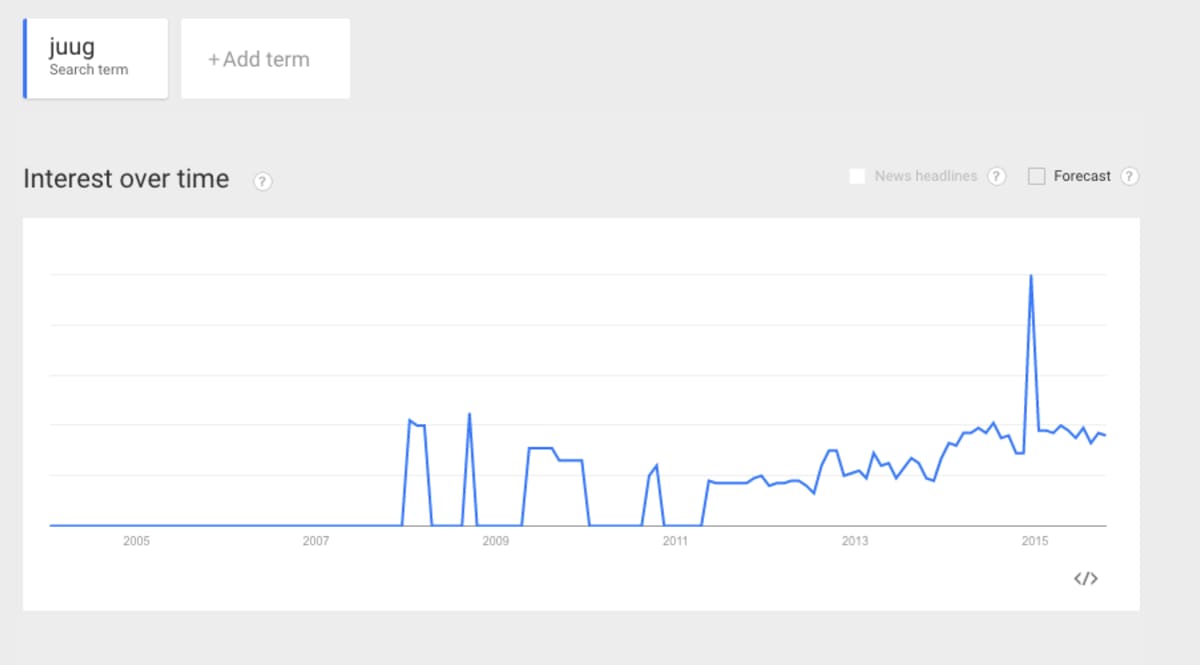The image size is (1200, 665).
Task: Click the help icon next to Forecast
Action: tap(1129, 176)
